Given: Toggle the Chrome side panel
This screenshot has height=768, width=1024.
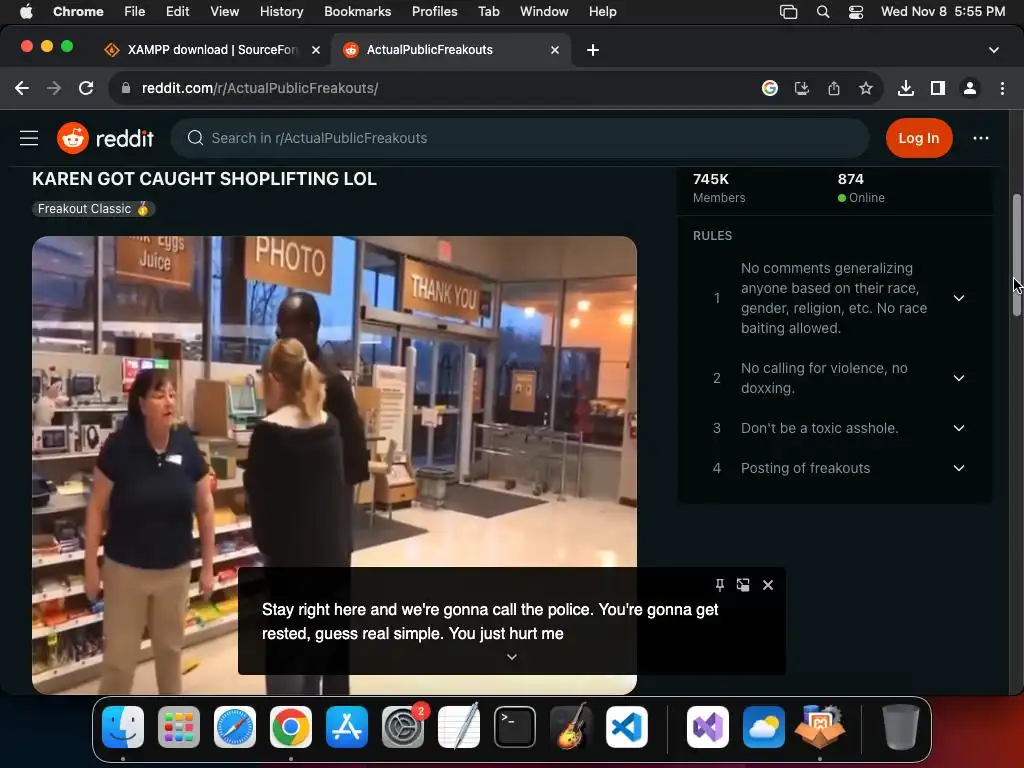Looking at the screenshot, I should (x=938, y=88).
